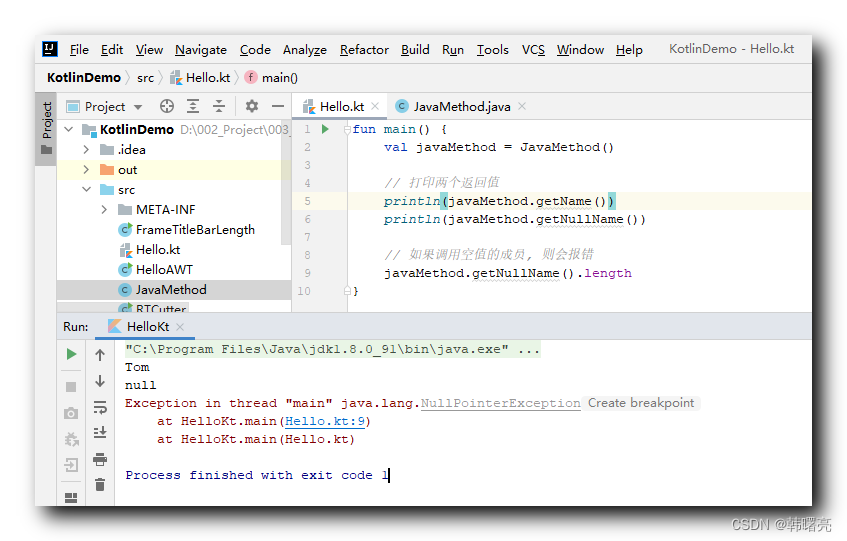Click the locate/select opened file target icon
Screen dimensions: 847x541
167,106
